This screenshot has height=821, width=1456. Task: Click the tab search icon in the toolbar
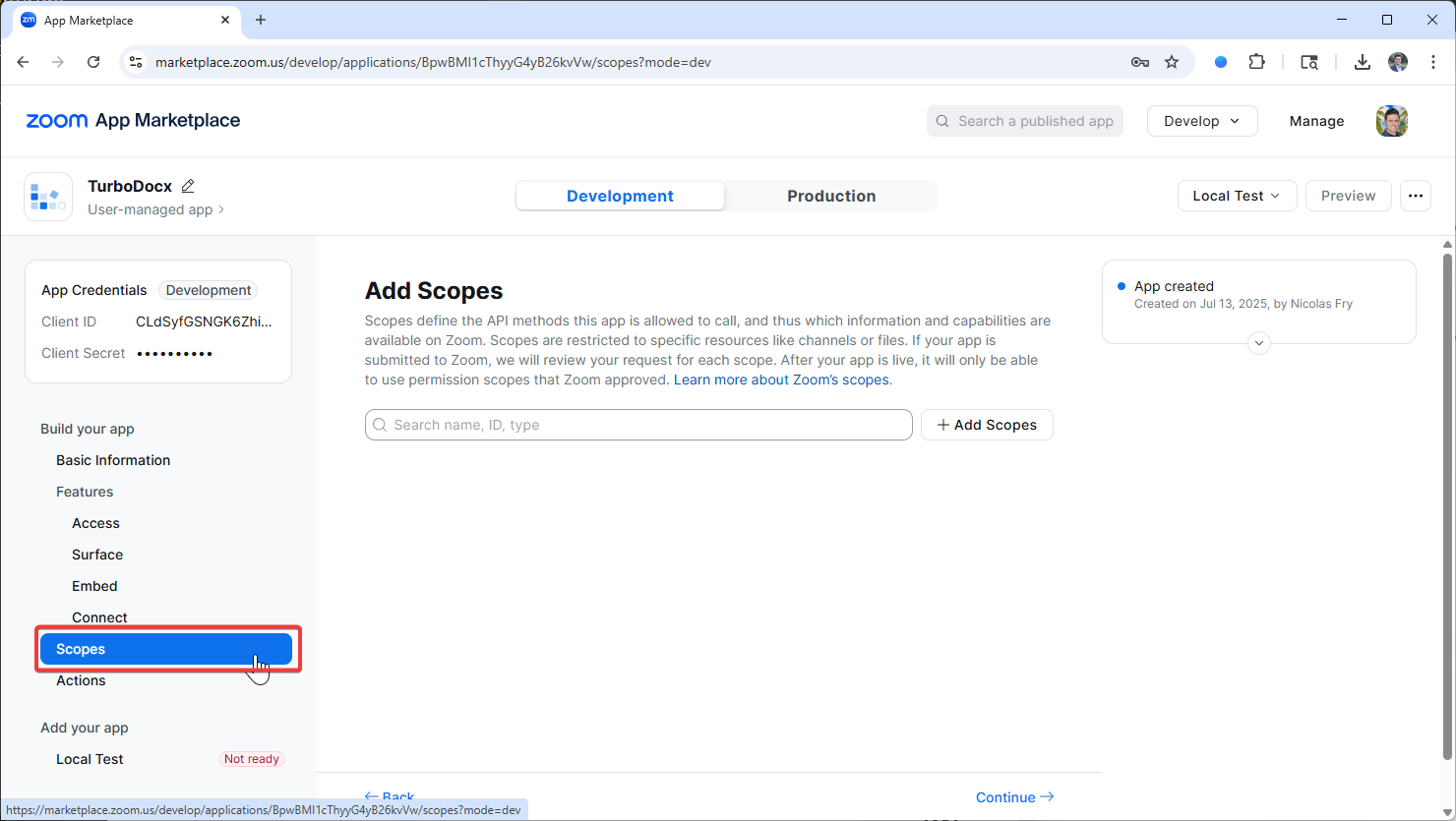(x=1309, y=62)
